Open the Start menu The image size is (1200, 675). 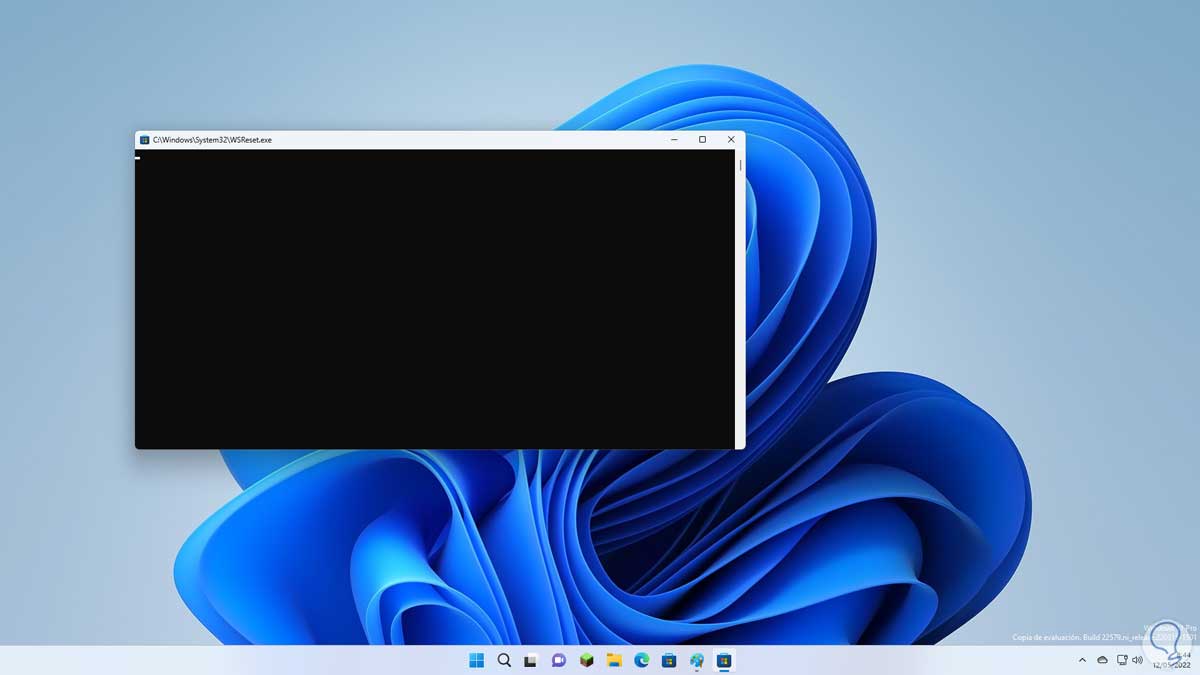pyautogui.click(x=477, y=661)
